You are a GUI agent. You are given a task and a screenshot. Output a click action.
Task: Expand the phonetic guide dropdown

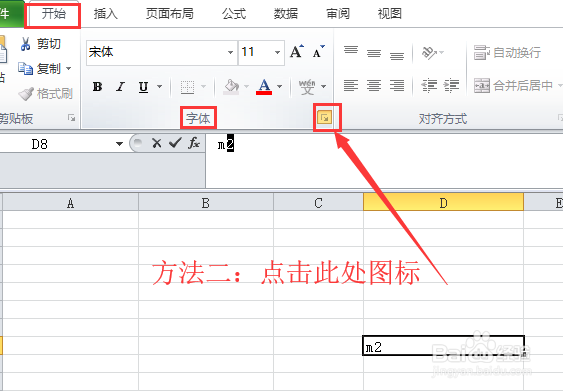tap(324, 87)
